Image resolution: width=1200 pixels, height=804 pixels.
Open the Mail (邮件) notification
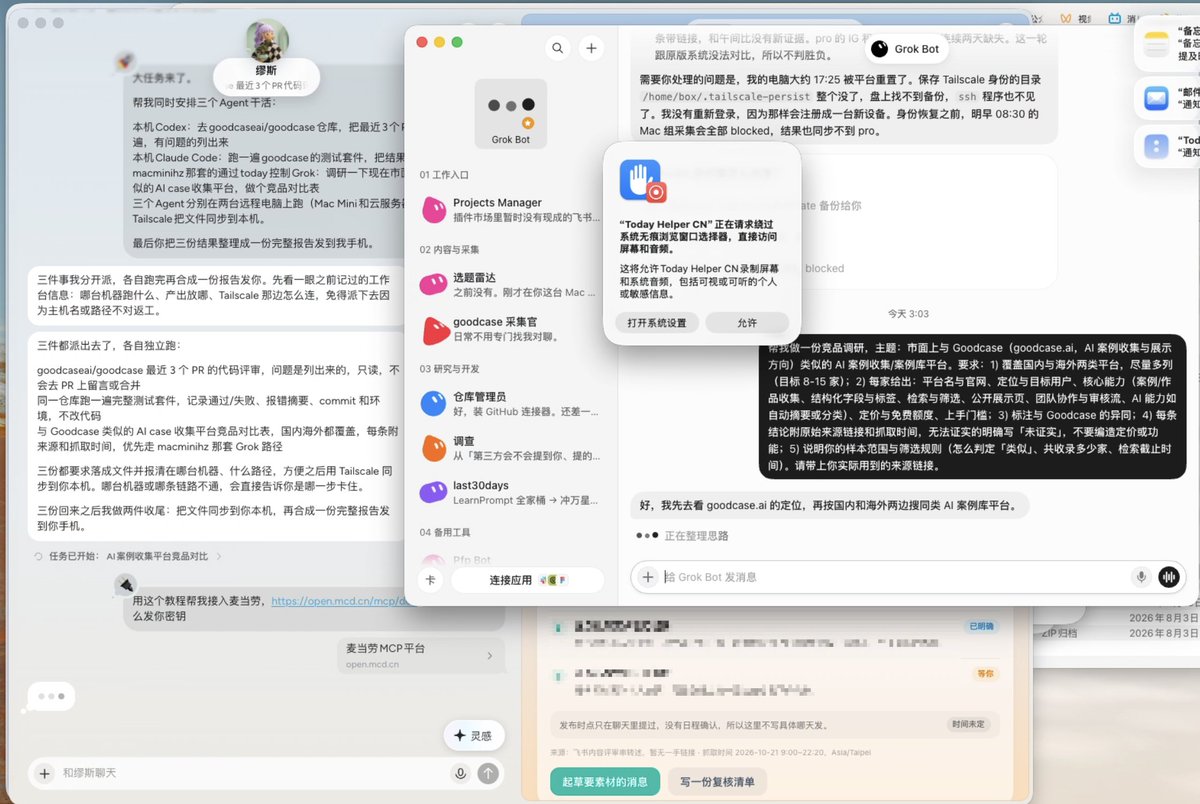(1167, 98)
